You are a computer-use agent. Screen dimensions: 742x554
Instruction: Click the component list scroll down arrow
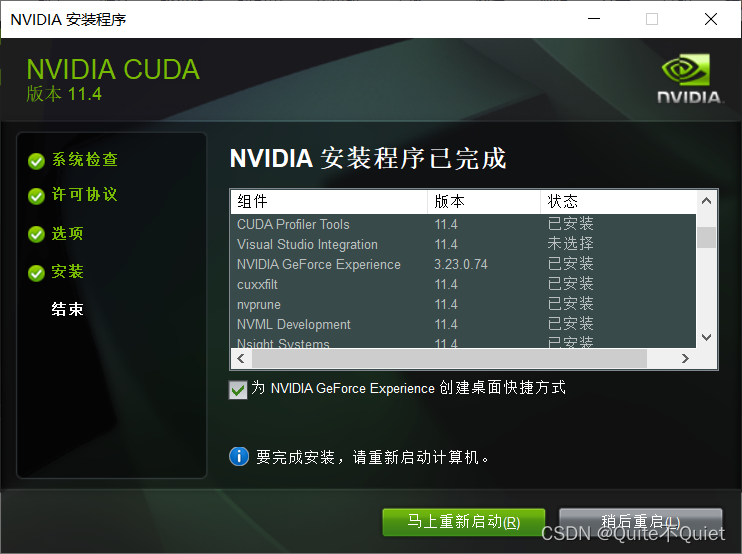pos(707,337)
